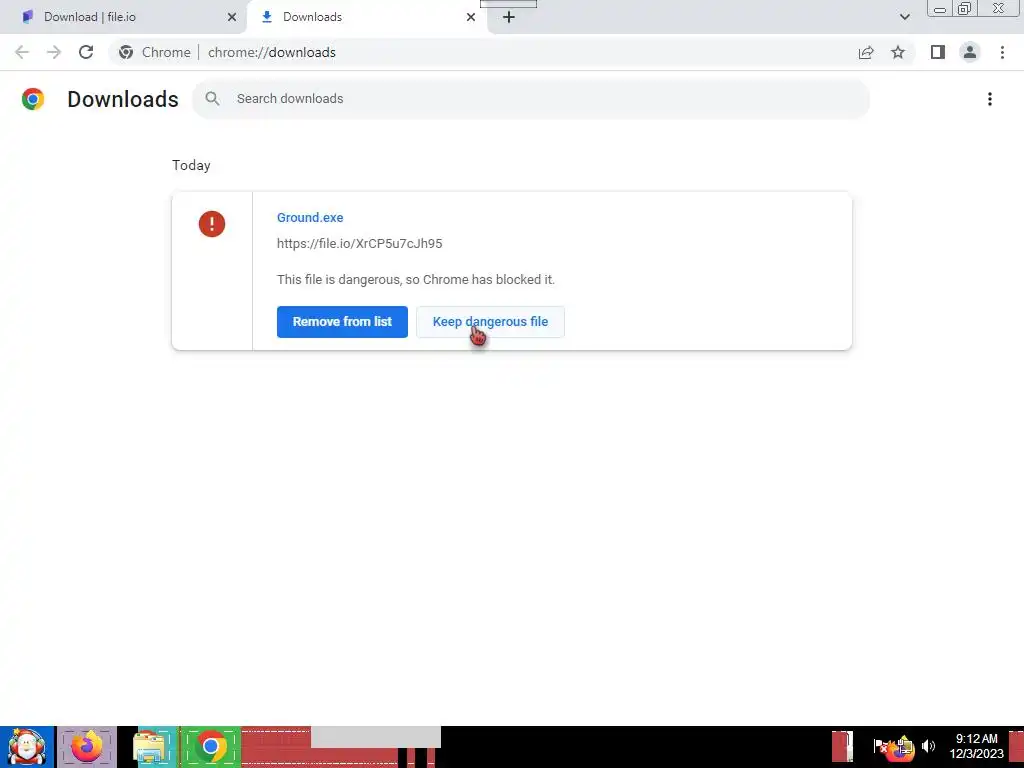Click the Chrome logo beside Downloads title

(x=33, y=99)
